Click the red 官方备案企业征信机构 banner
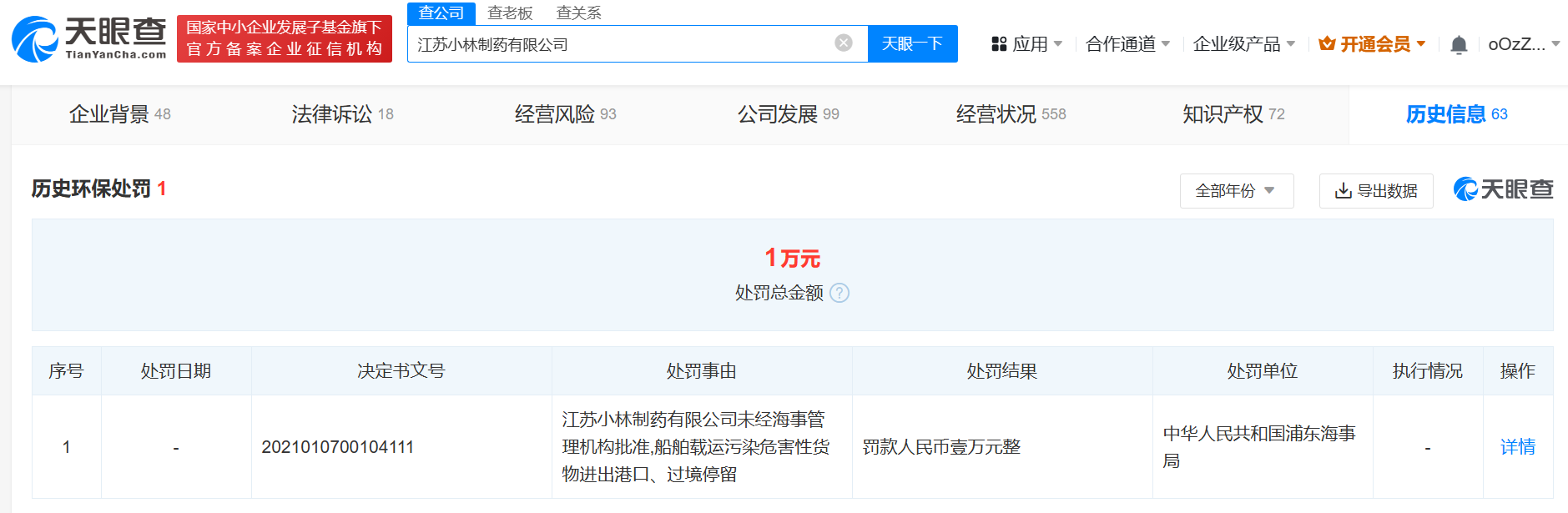Image resolution: width=1568 pixels, height=513 pixels. point(285,38)
